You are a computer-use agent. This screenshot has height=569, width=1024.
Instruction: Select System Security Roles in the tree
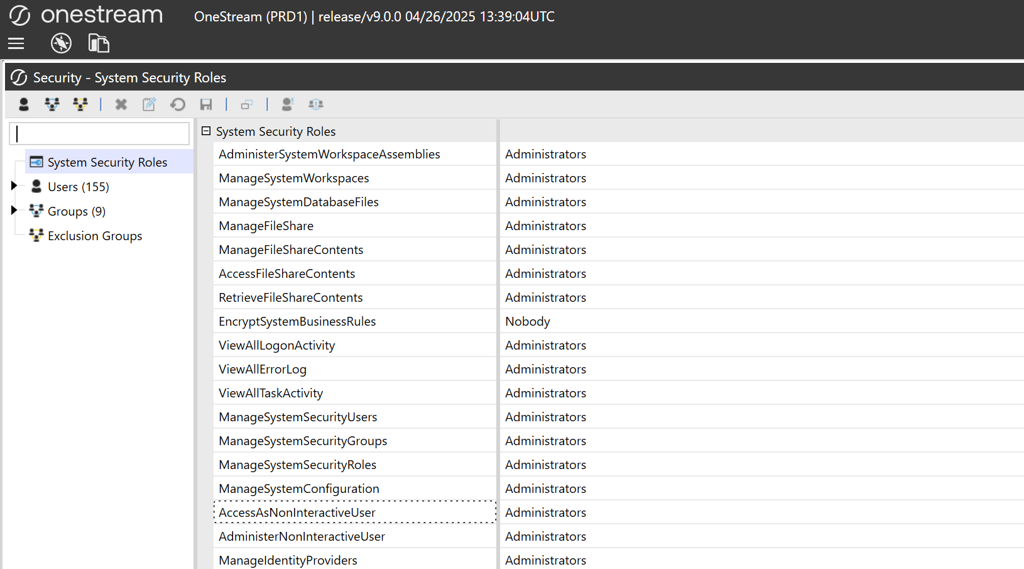point(107,162)
